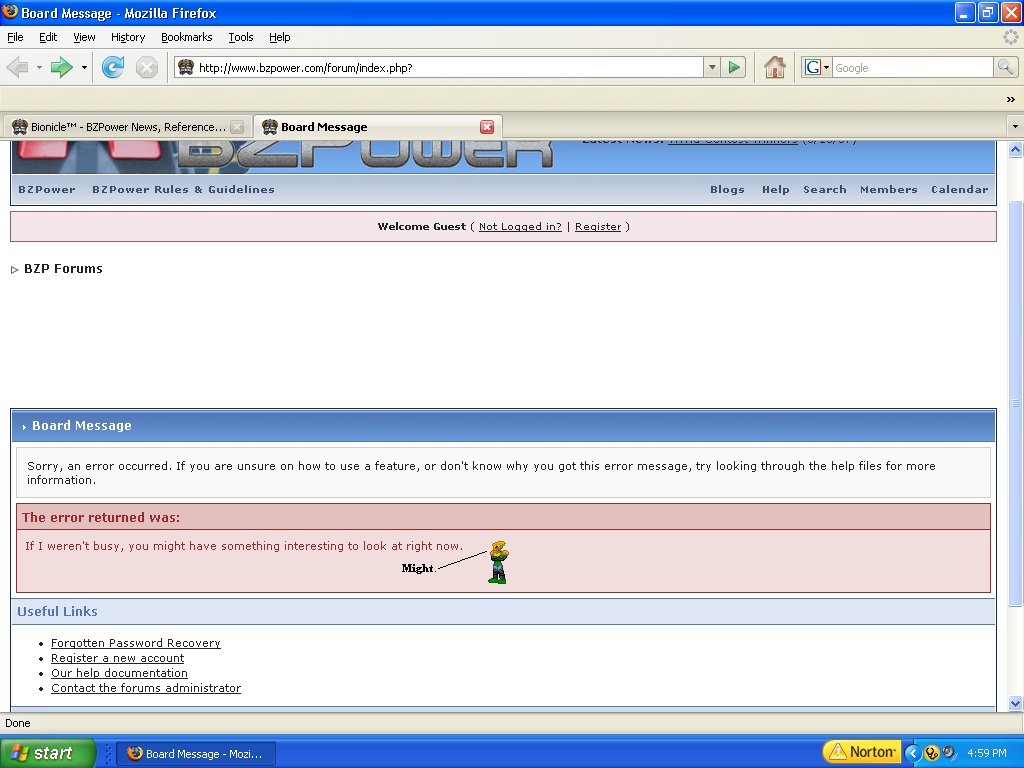Open the Edit menu
The image size is (1024, 768).
pos(48,37)
